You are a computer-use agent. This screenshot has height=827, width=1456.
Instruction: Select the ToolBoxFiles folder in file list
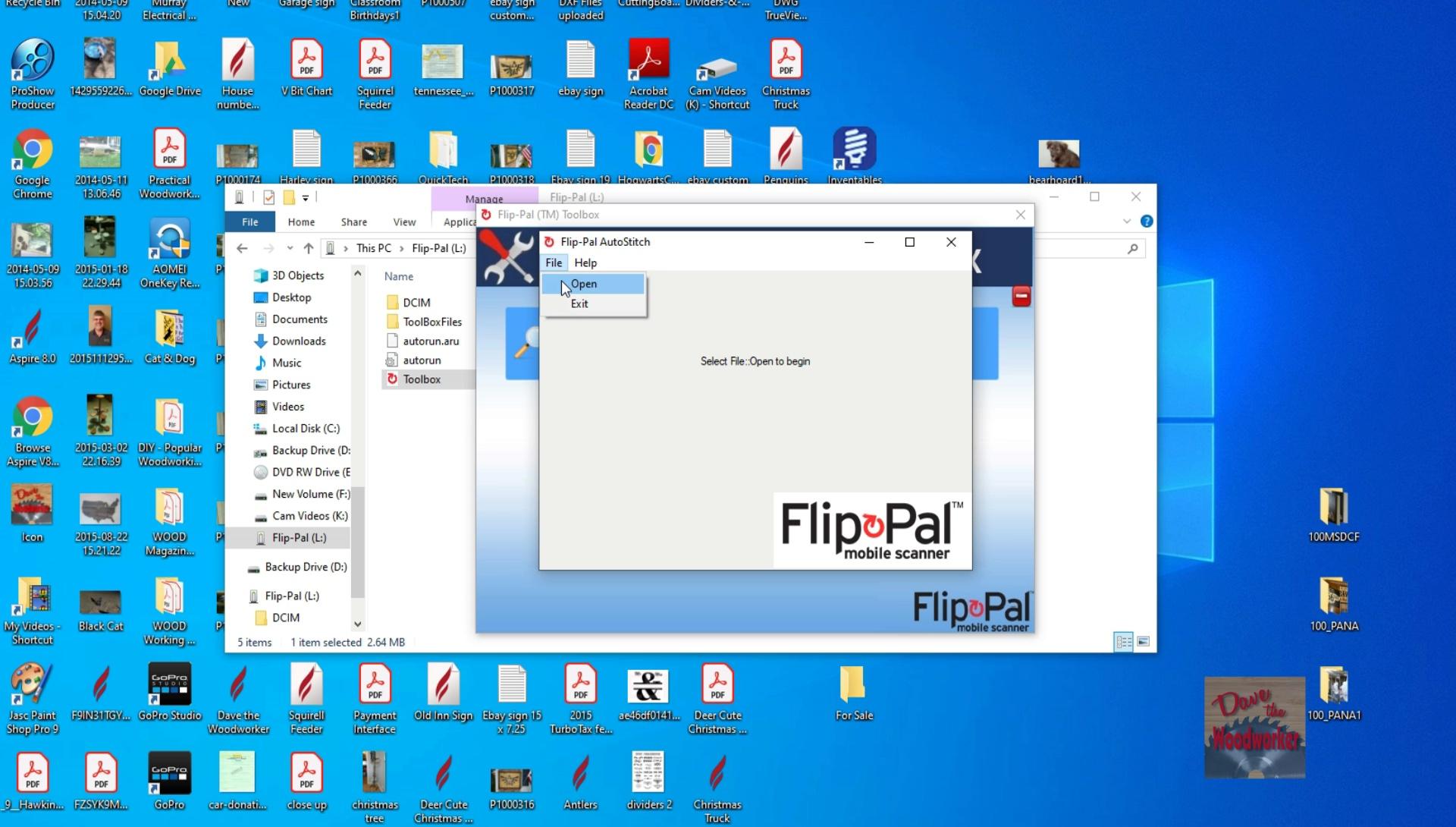click(x=431, y=322)
